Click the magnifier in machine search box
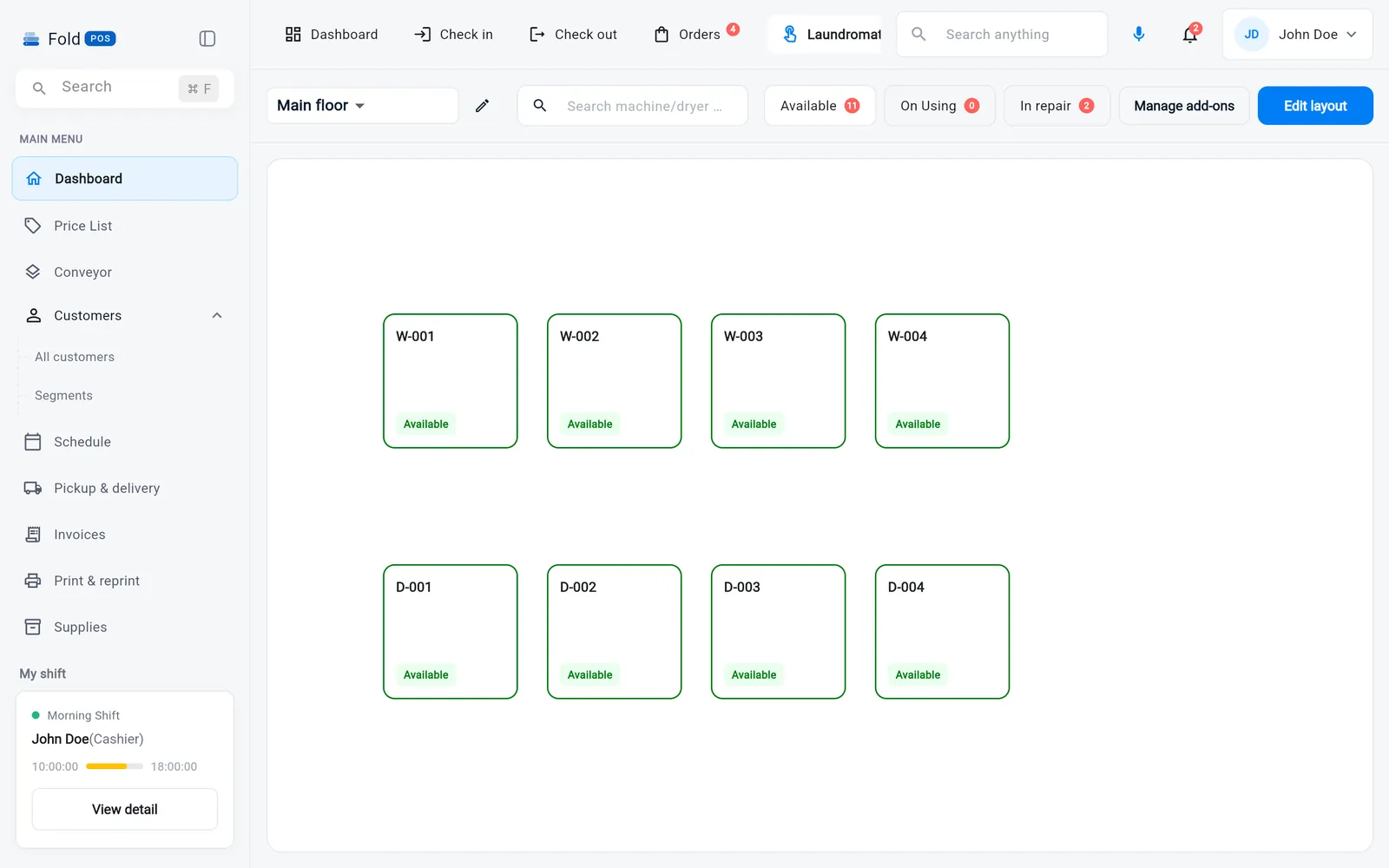 (x=540, y=106)
